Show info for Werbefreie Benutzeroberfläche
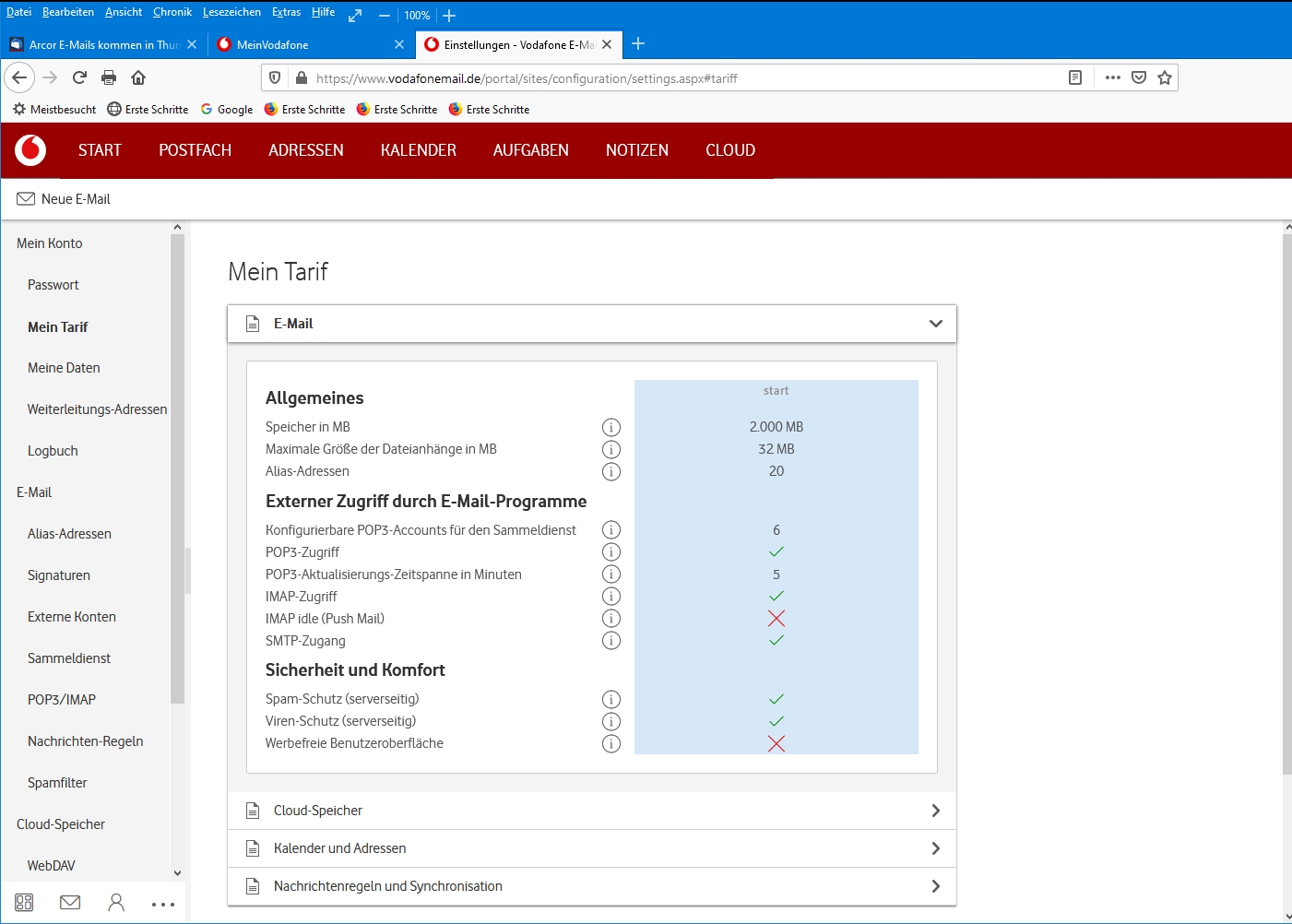 click(611, 743)
